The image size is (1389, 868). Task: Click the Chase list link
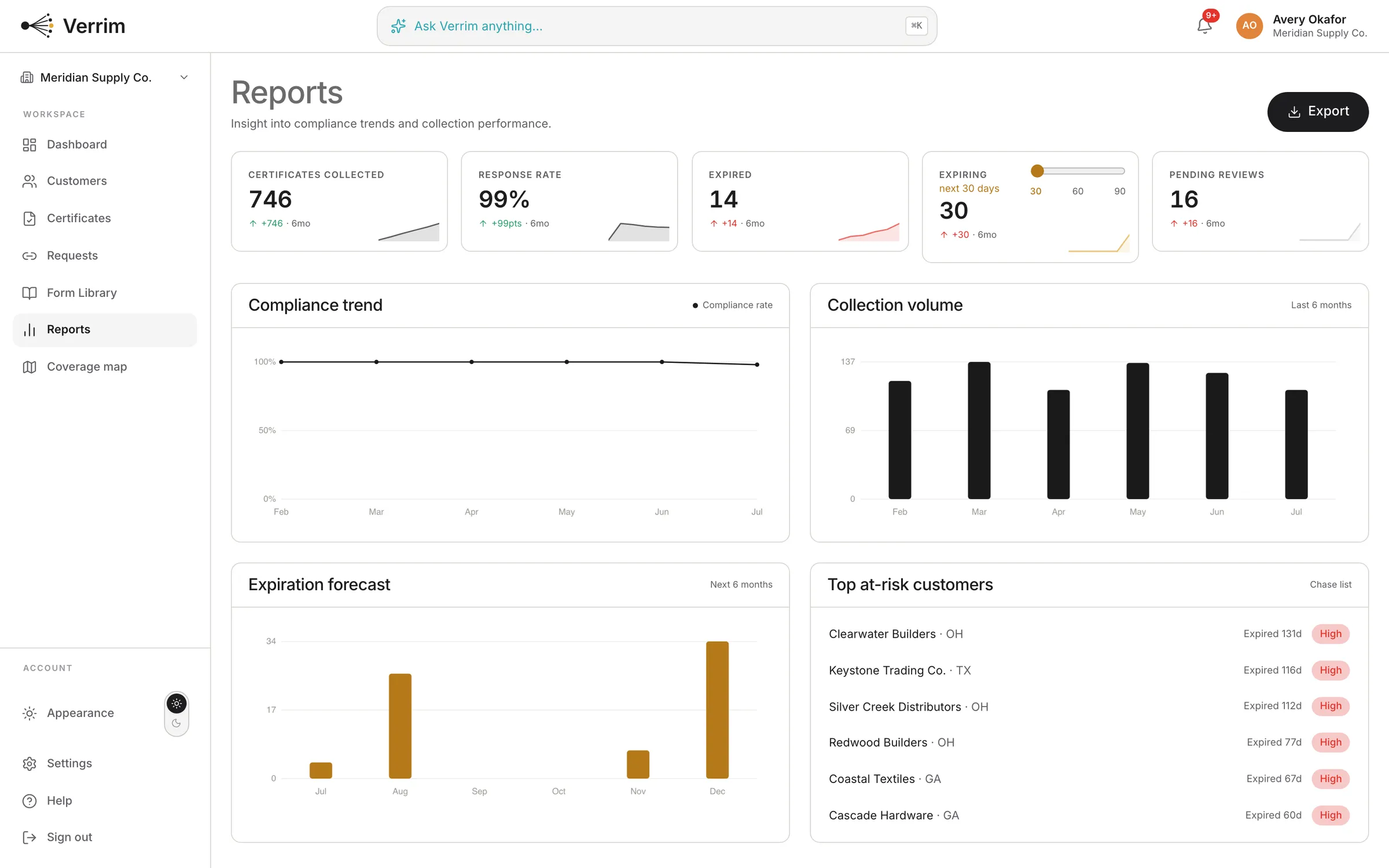pos(1331,584)
